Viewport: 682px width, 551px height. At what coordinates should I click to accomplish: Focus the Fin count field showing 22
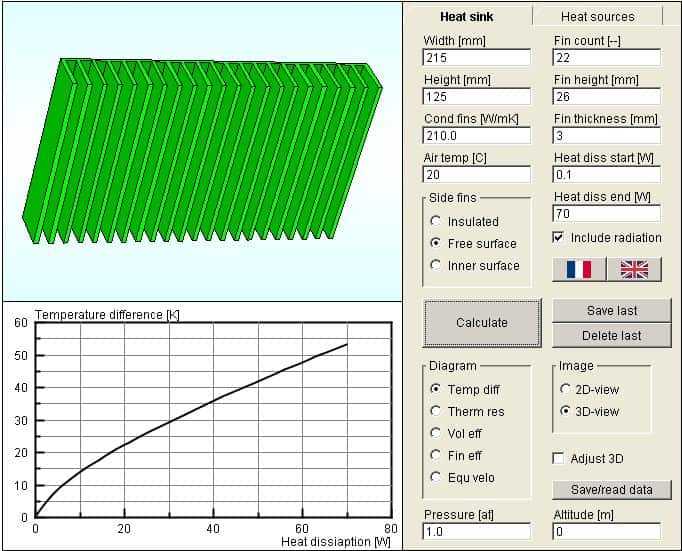pyautogui.click(x=607, y=57)
